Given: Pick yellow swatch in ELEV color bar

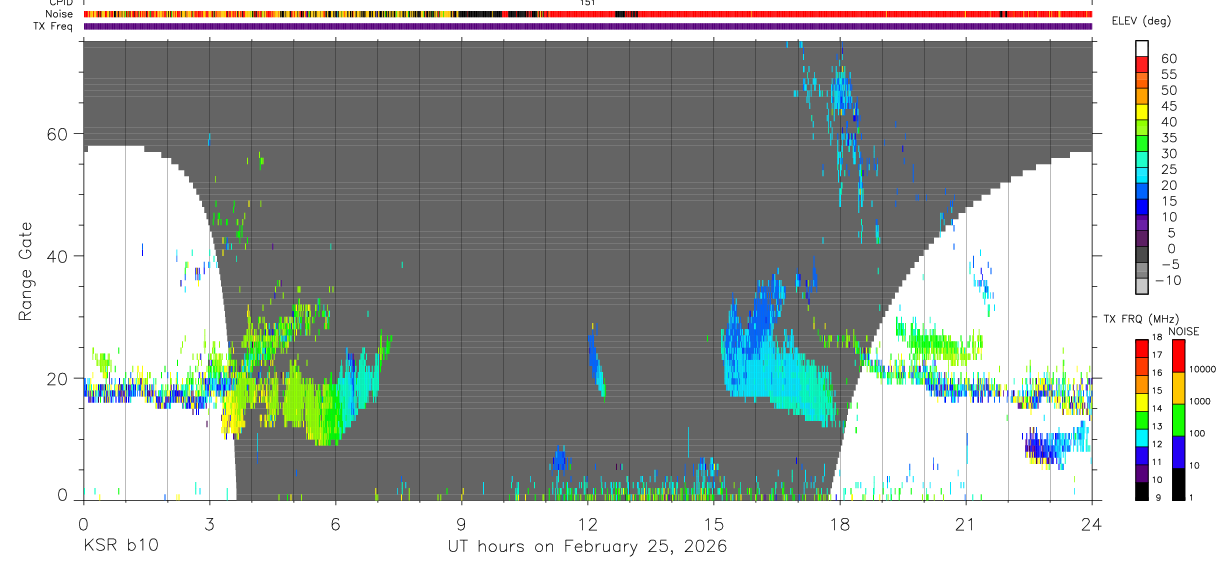Looking at the screenshot, I should (1143, 111).
